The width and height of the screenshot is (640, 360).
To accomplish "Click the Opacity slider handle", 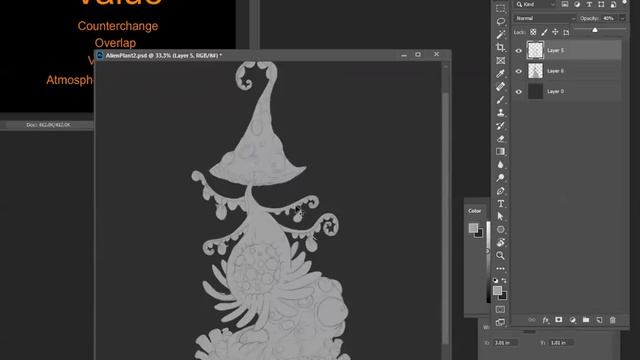I will [x=595, y=30].
